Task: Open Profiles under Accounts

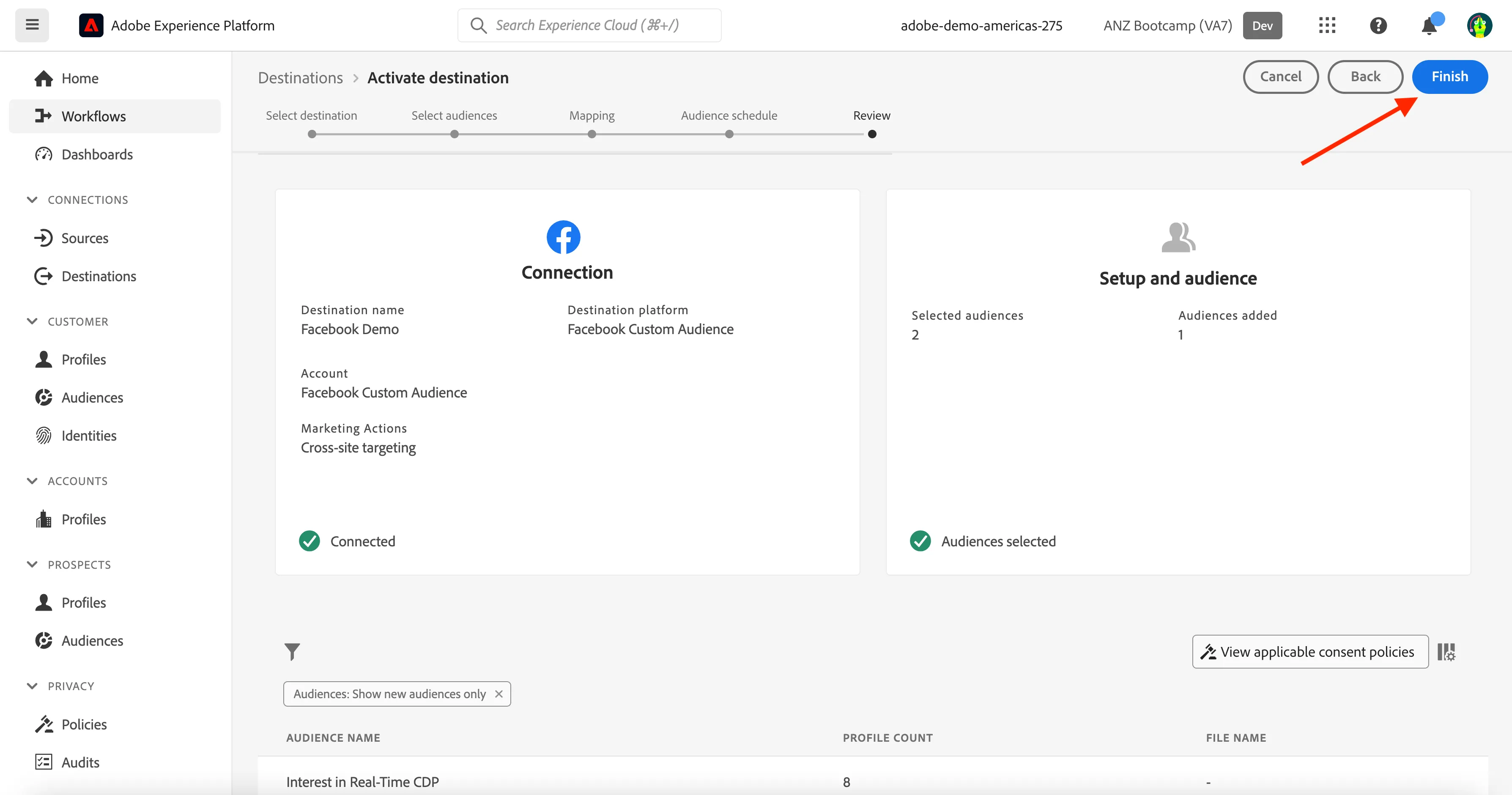Action: [x=115, y=520]
